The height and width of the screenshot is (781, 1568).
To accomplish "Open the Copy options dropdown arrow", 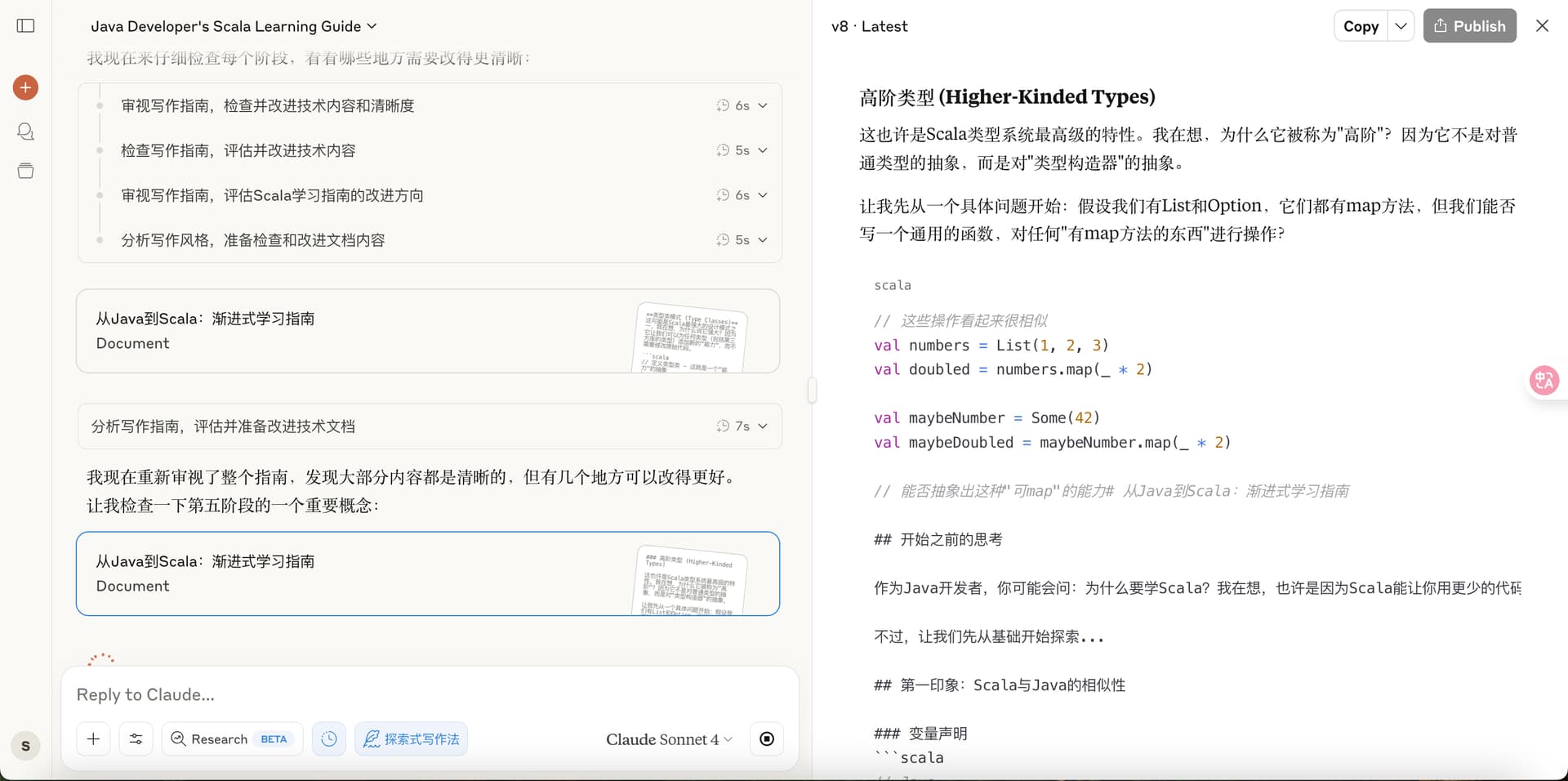I will pos(1401,26).
